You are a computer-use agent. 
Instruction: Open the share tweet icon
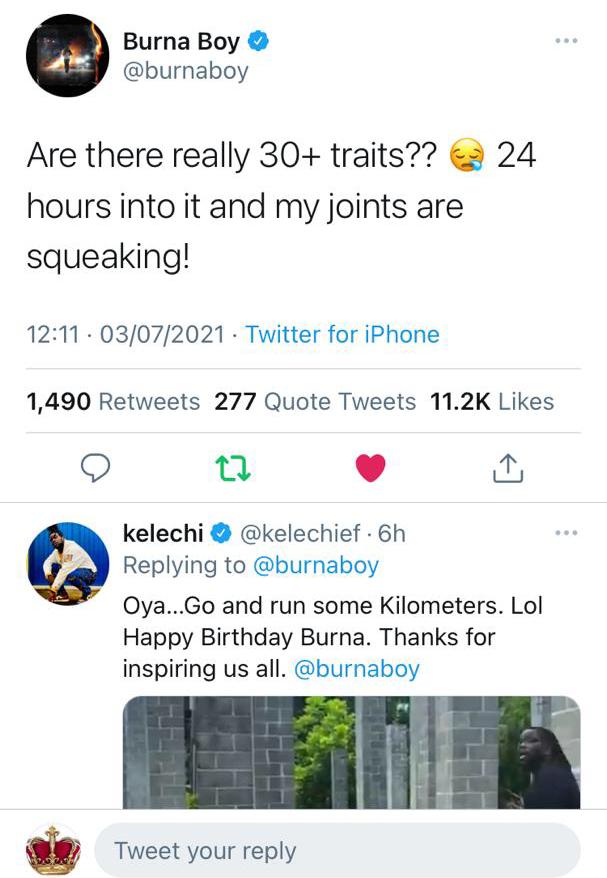point(508,469)
